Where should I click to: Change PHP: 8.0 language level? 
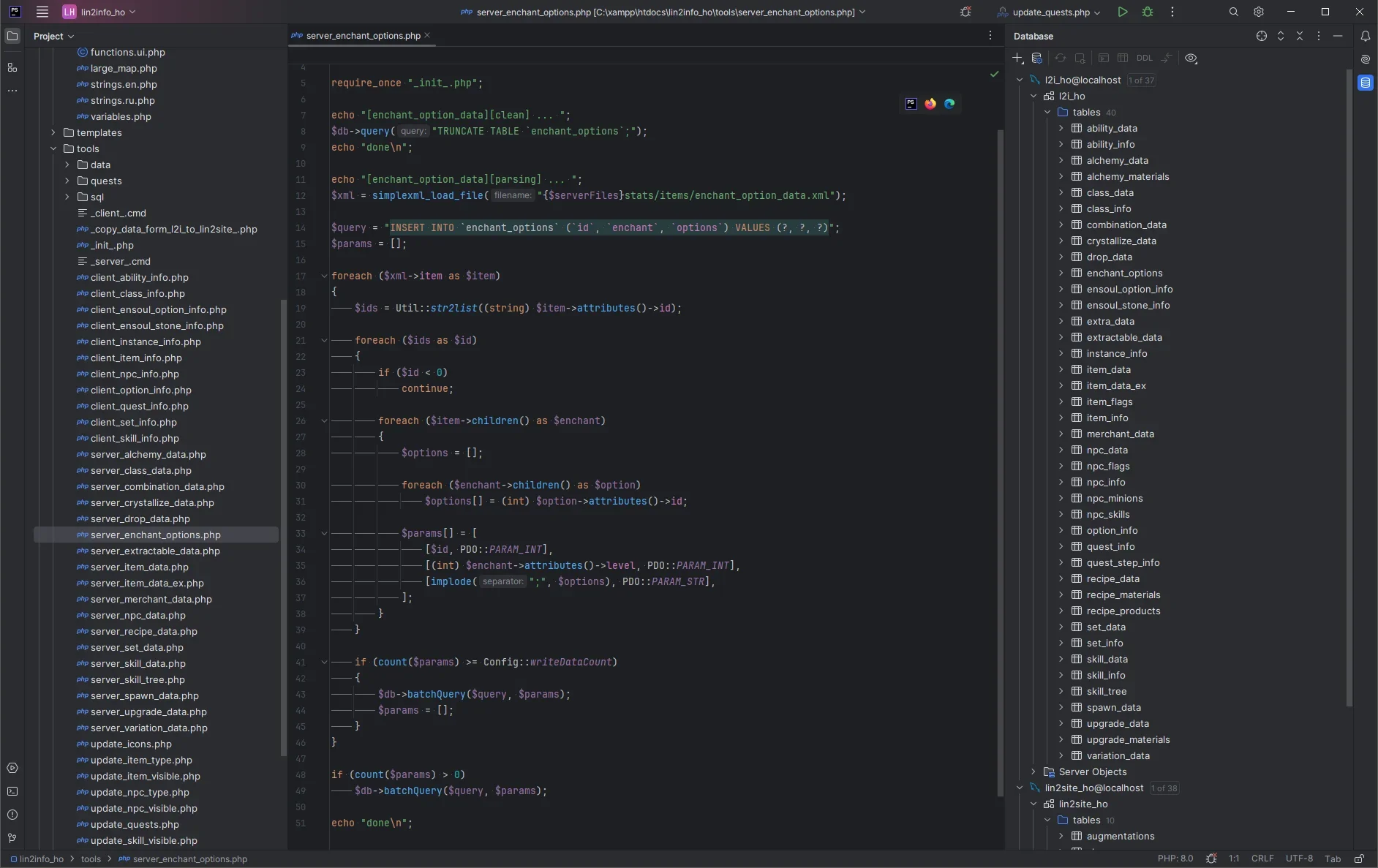tap(1175, 858)
